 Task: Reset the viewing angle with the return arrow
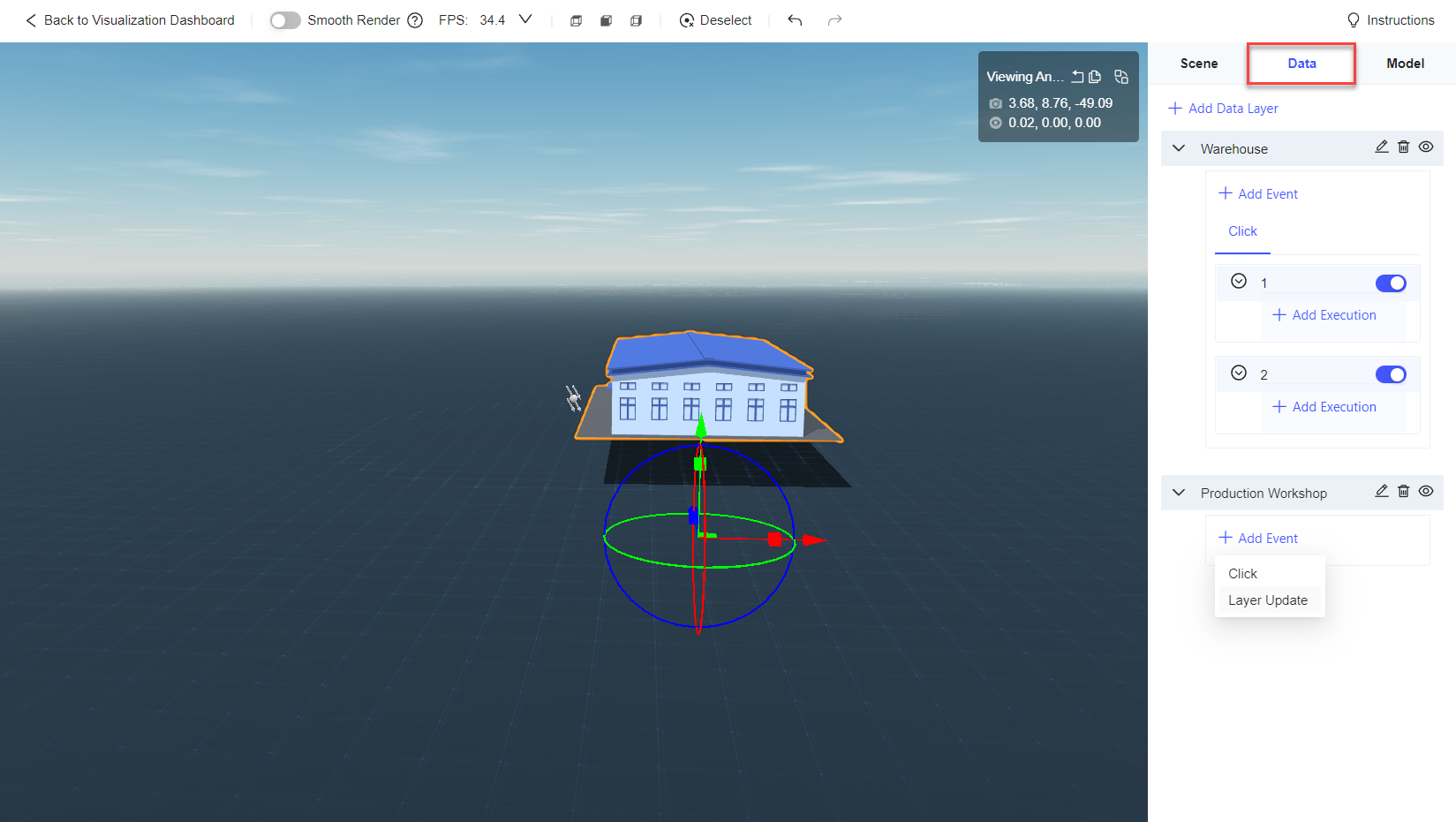click(1077, 77)
